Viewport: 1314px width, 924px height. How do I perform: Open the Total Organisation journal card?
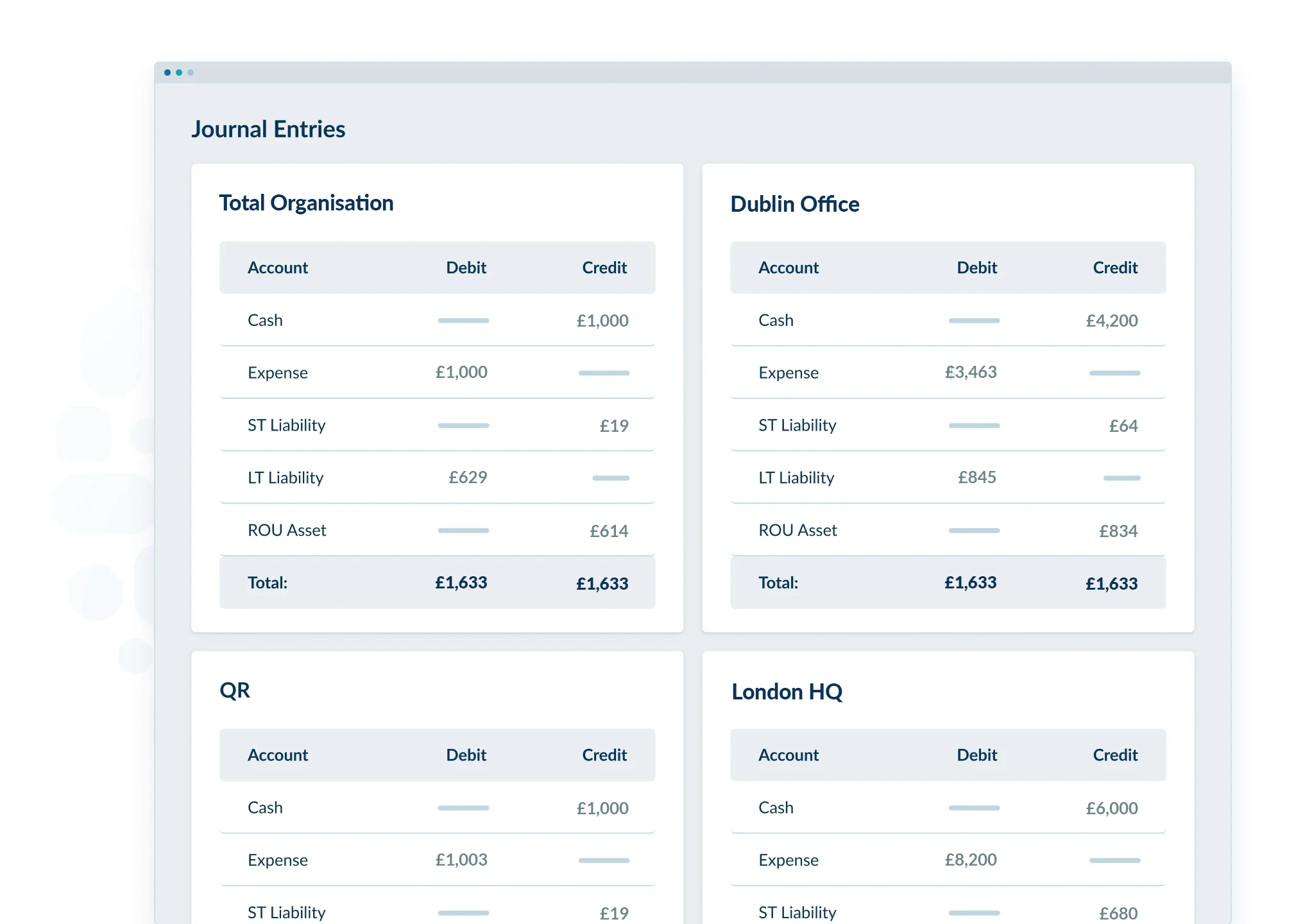[307, 202]
